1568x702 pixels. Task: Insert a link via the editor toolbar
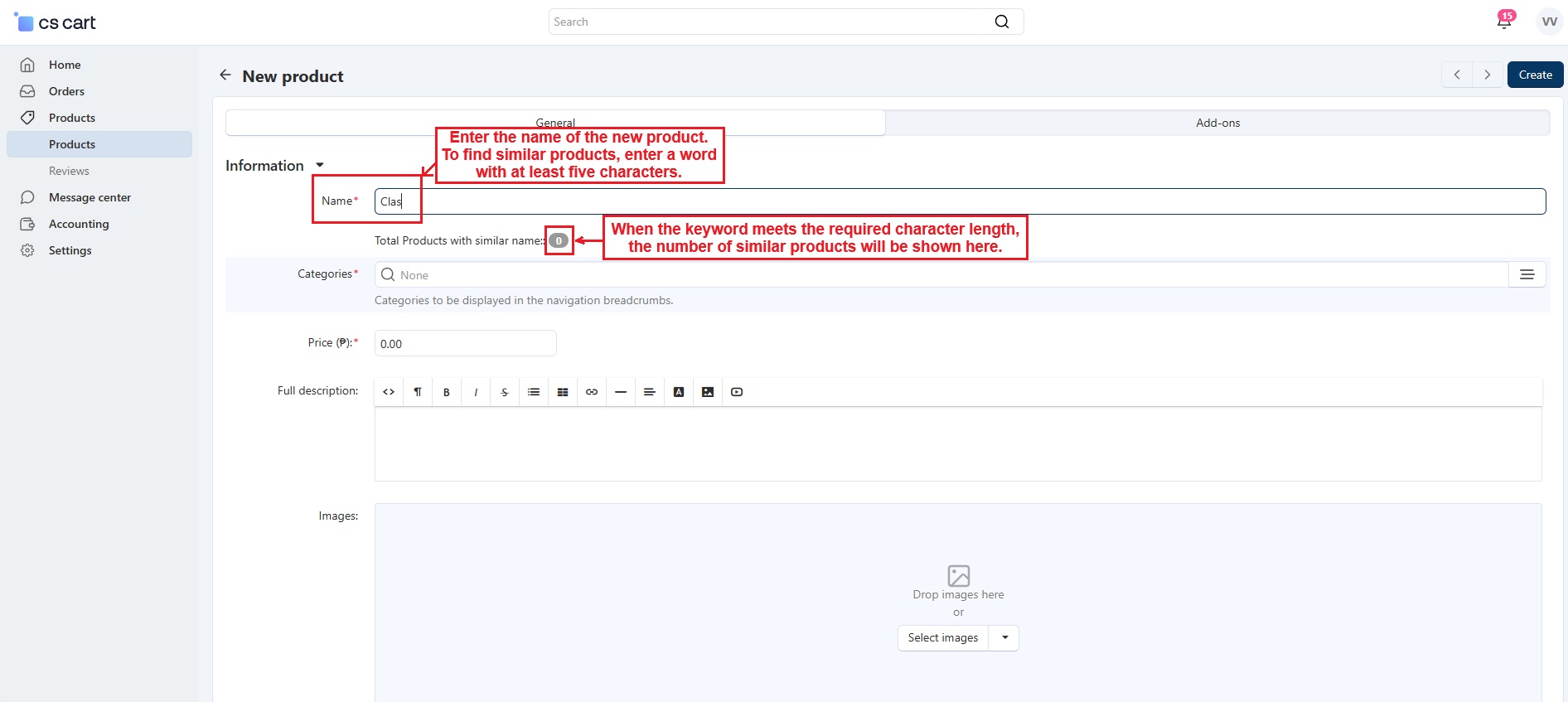[592, 392]
